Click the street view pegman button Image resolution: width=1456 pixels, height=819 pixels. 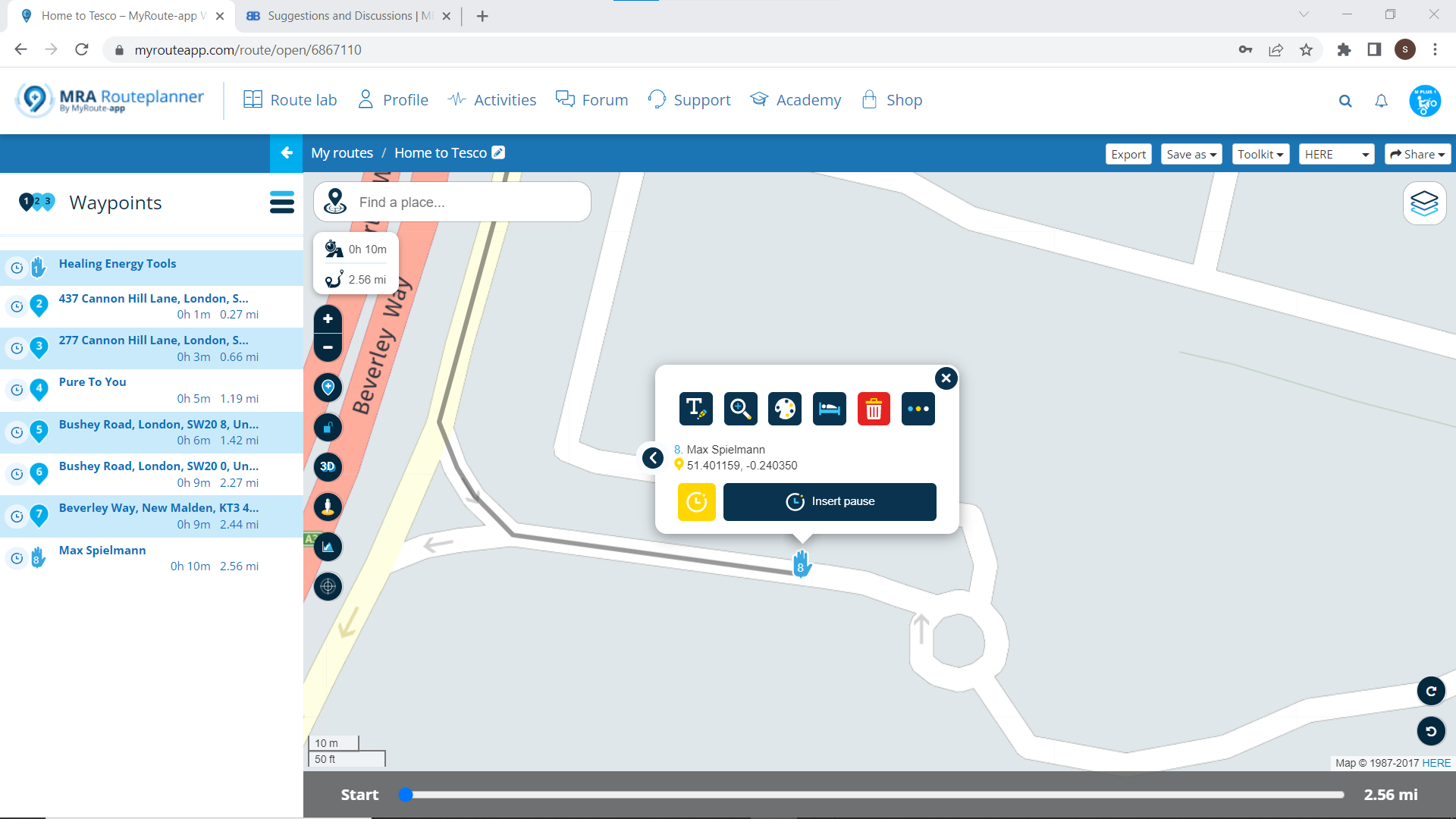click(x=328, y=507)
